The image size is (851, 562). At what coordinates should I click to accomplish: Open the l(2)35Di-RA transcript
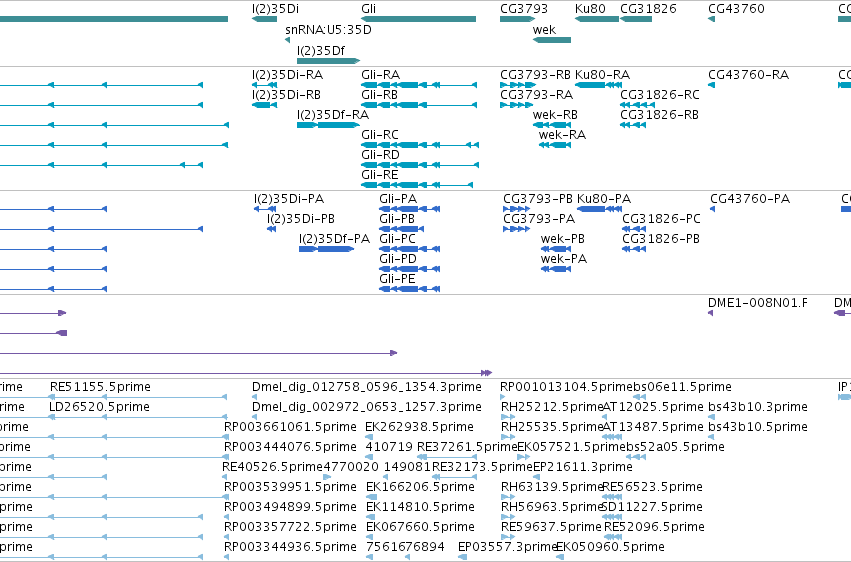point(287,75)
